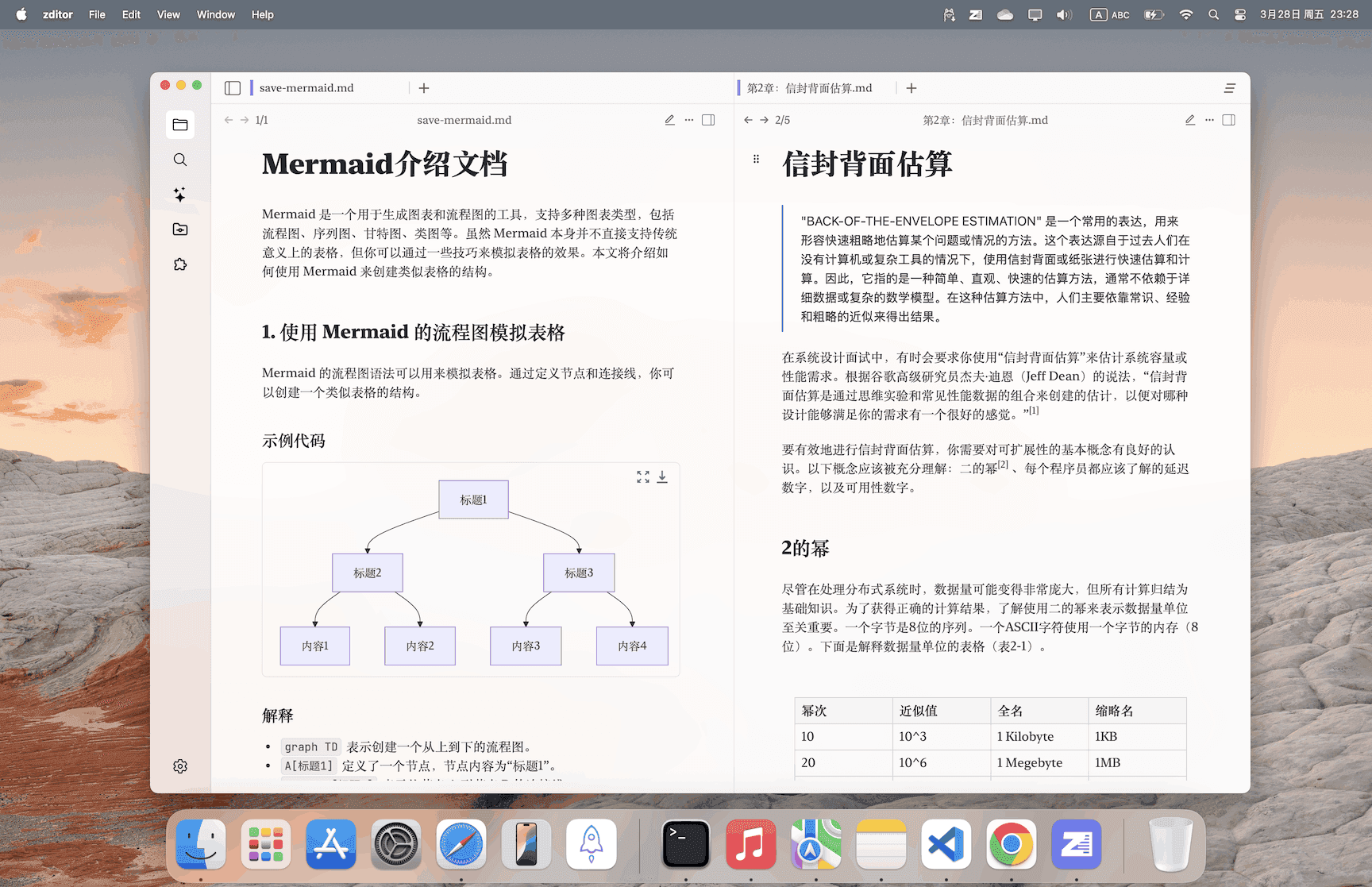Image resolution: width=1372 pixels, height=887 pixels.
Task: Open the File menu
Action: point(97,14)
